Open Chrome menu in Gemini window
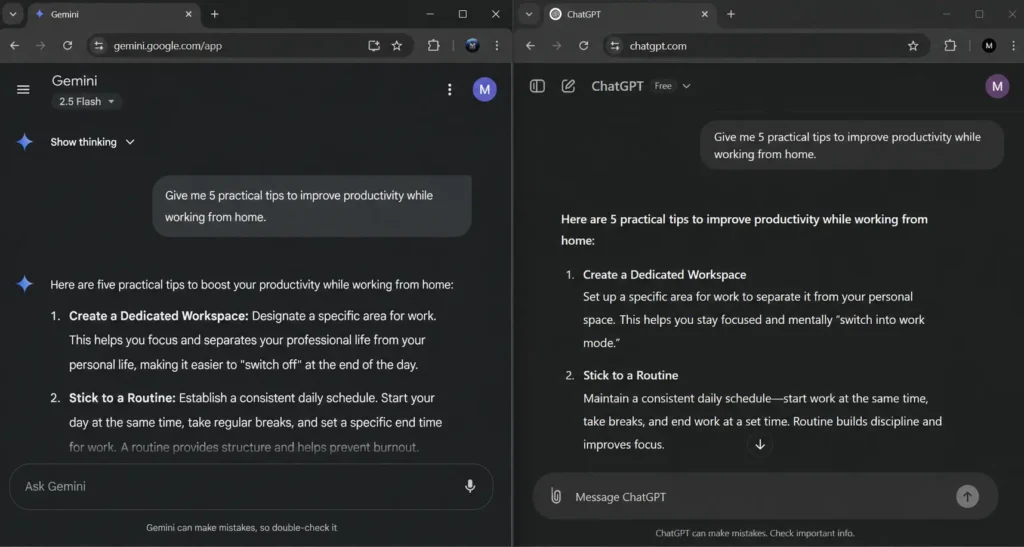The height and width of the screenshot is (547, 1024). (497, 46)
